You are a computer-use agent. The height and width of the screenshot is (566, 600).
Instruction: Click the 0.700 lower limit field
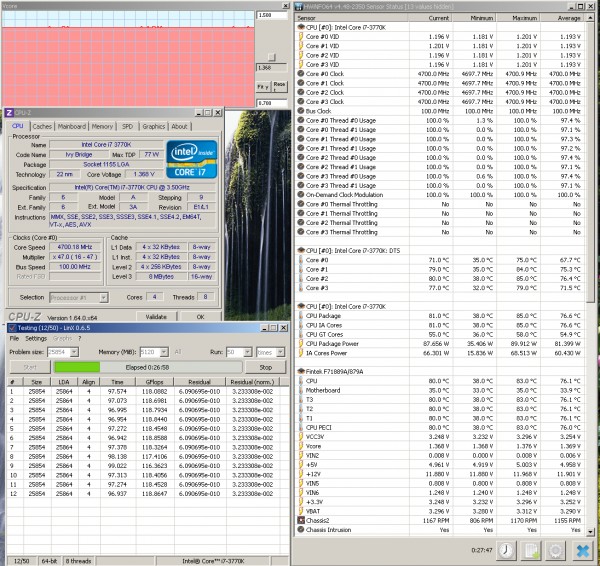tap(272, 103)
